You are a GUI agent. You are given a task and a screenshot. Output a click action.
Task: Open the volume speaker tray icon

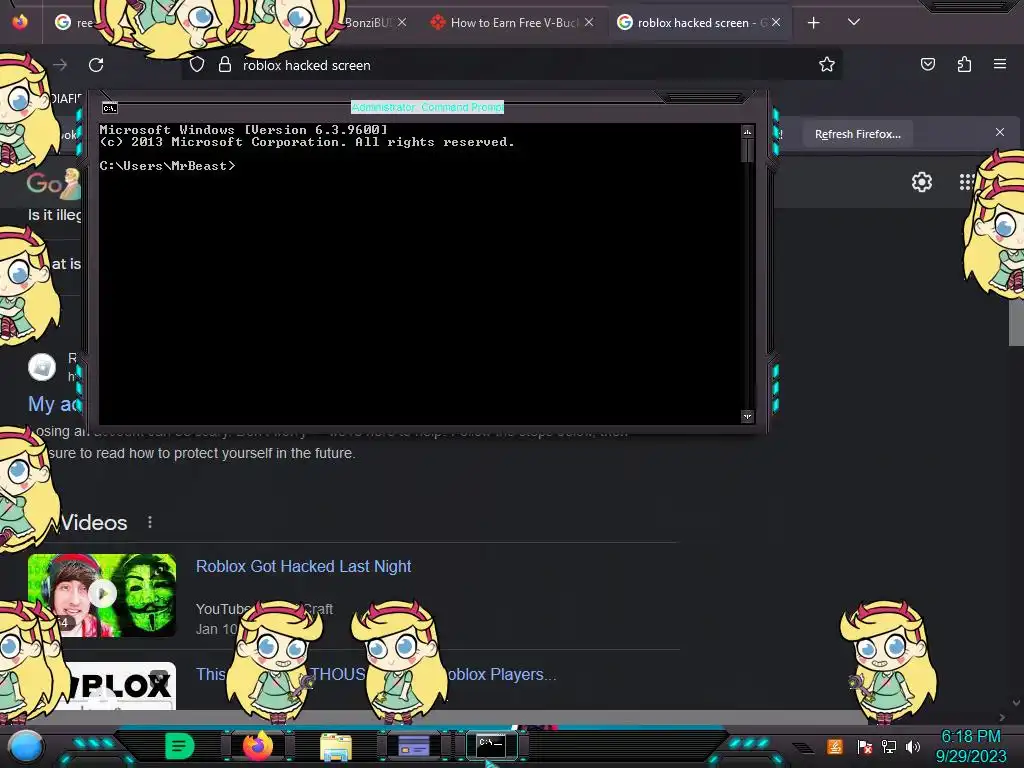point(913,746)
